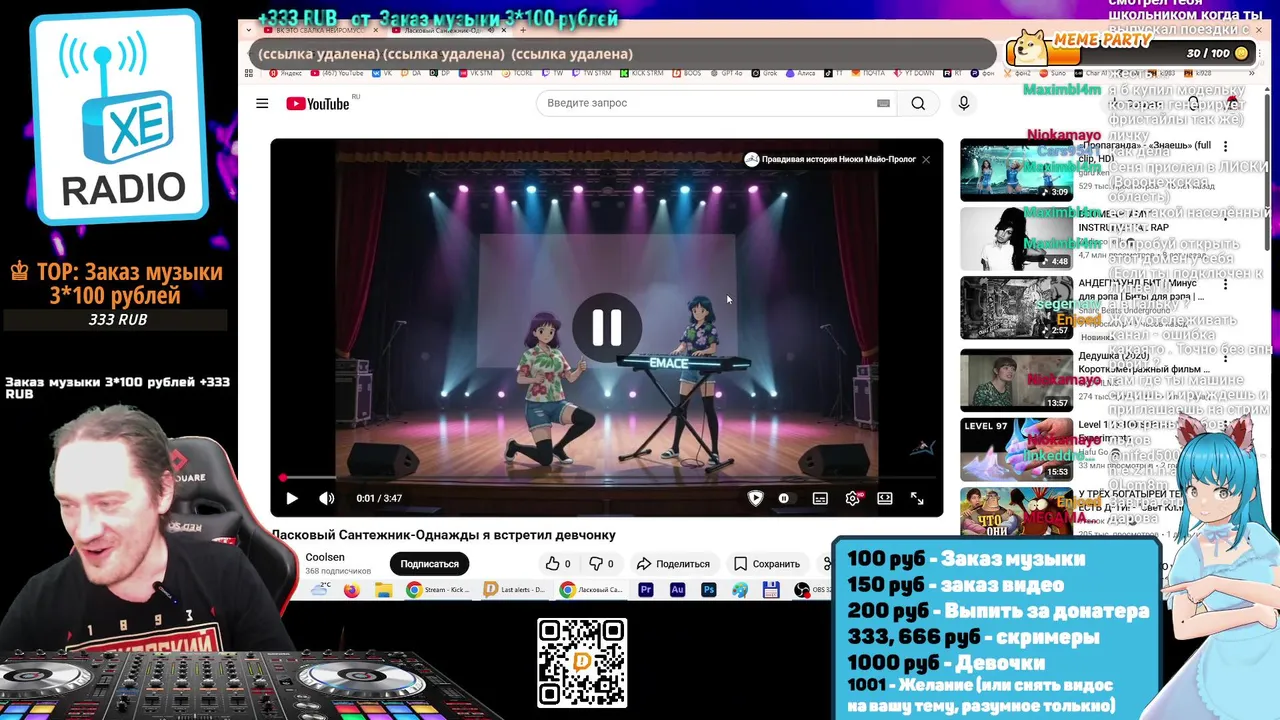Open the BOOS bookmark
1280x720 pixels.
tap(687, 73)
